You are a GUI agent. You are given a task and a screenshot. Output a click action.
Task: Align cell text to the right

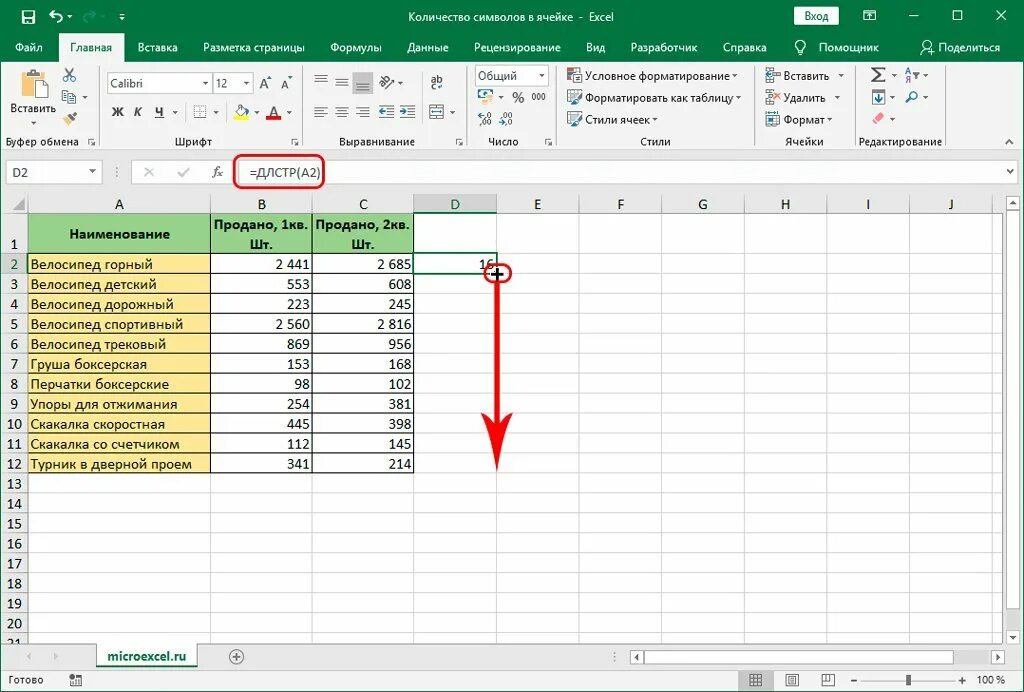(x=362, y=112)
